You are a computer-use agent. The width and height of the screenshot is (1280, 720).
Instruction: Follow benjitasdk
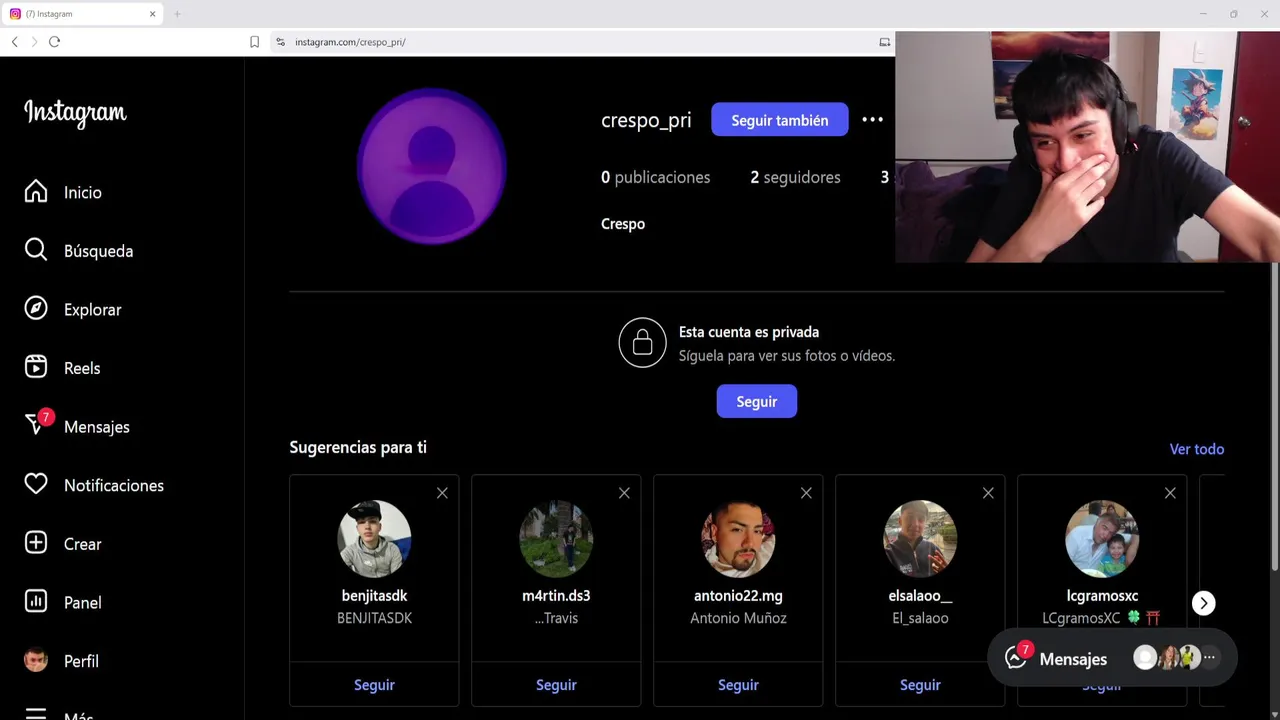click(374, 685)
